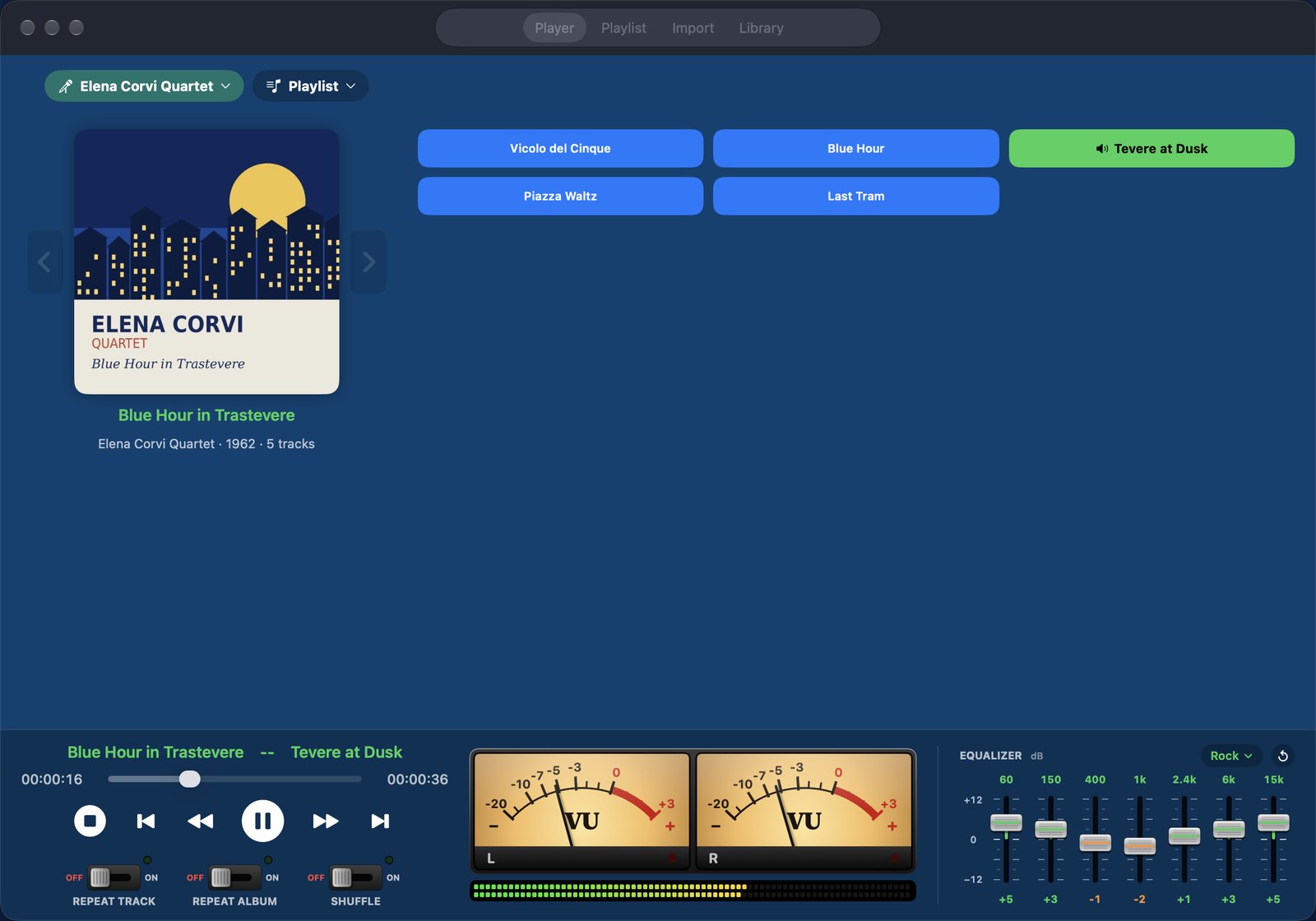Toggle the Shuffle switch

tap(355, 877)
